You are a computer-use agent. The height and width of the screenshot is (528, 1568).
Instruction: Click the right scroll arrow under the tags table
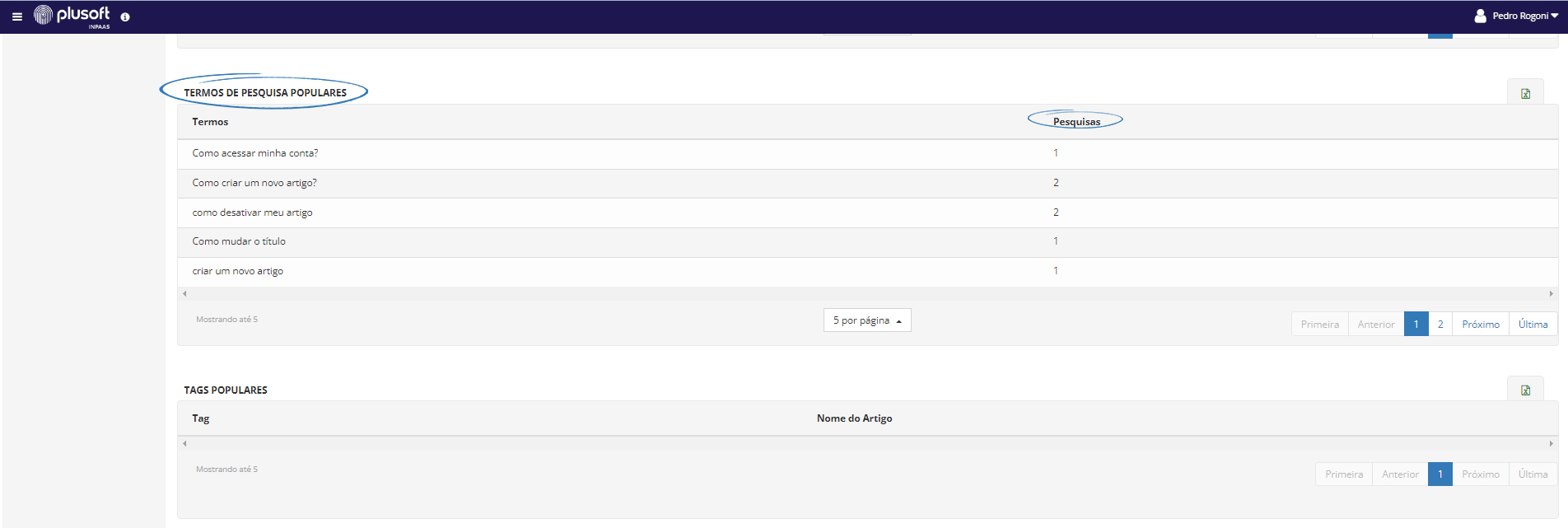coord(1551,443)
